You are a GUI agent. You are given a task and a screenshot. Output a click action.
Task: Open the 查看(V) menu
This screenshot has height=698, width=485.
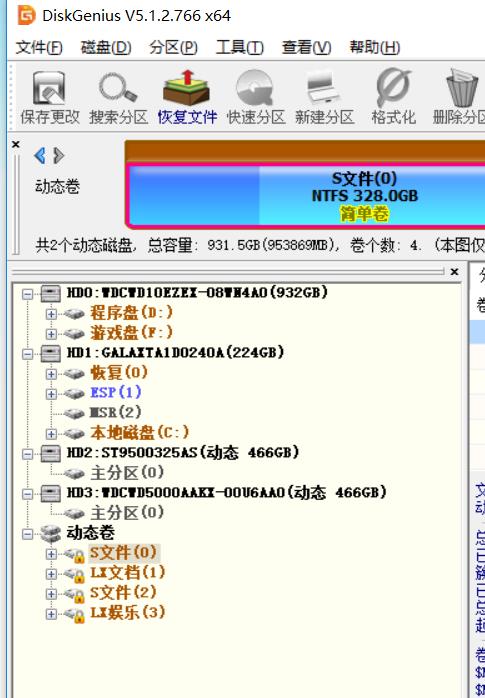pos(306,47)
